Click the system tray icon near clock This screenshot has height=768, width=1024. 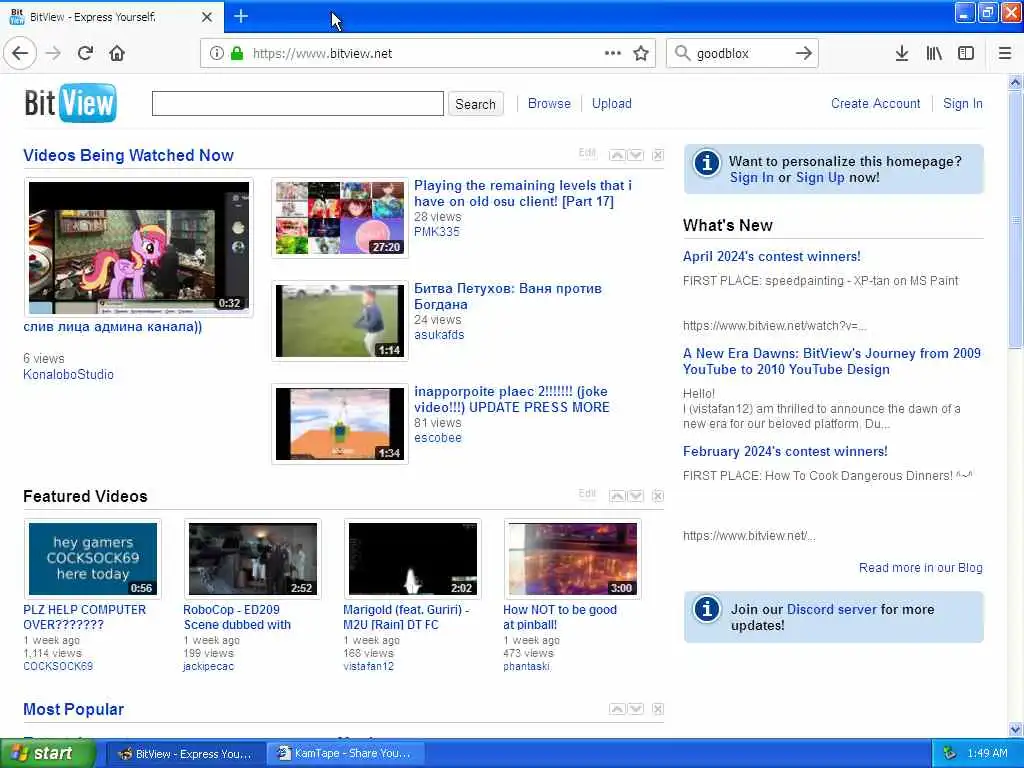(950, 754)
